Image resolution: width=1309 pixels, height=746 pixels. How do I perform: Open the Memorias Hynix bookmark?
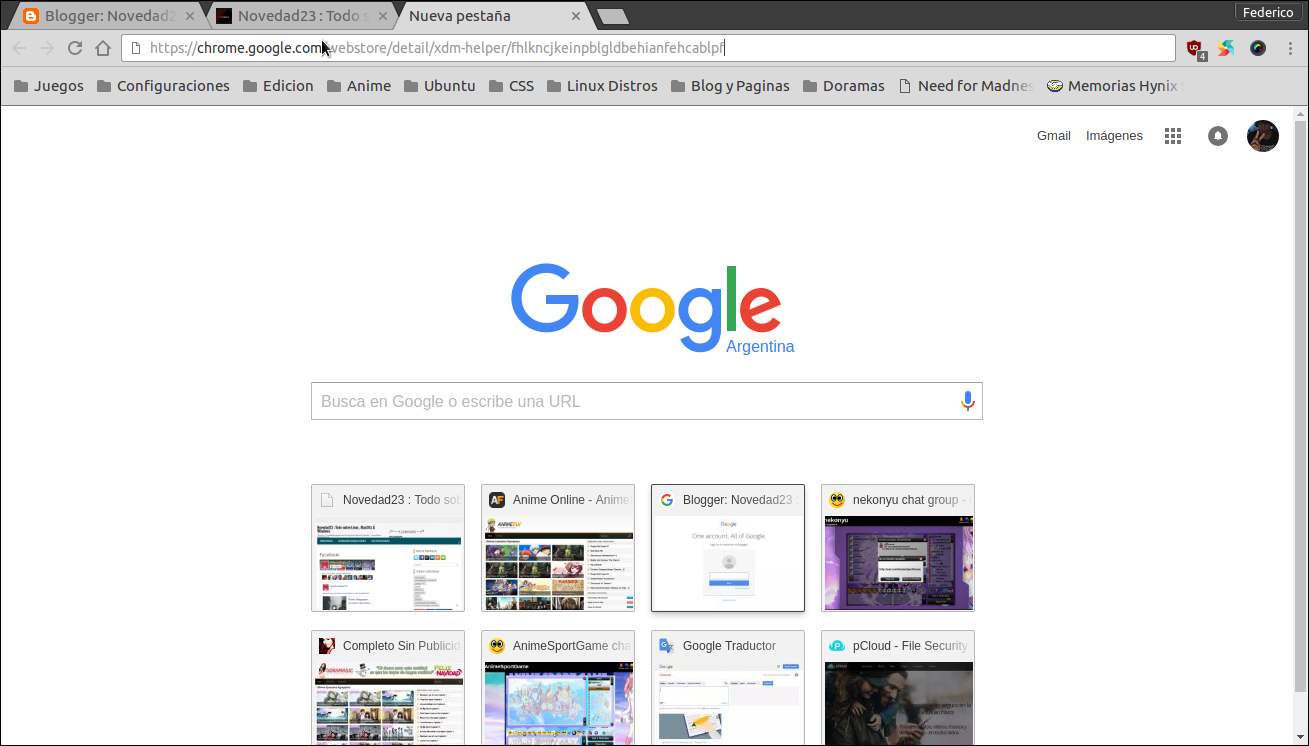[x=1114, y=86]
